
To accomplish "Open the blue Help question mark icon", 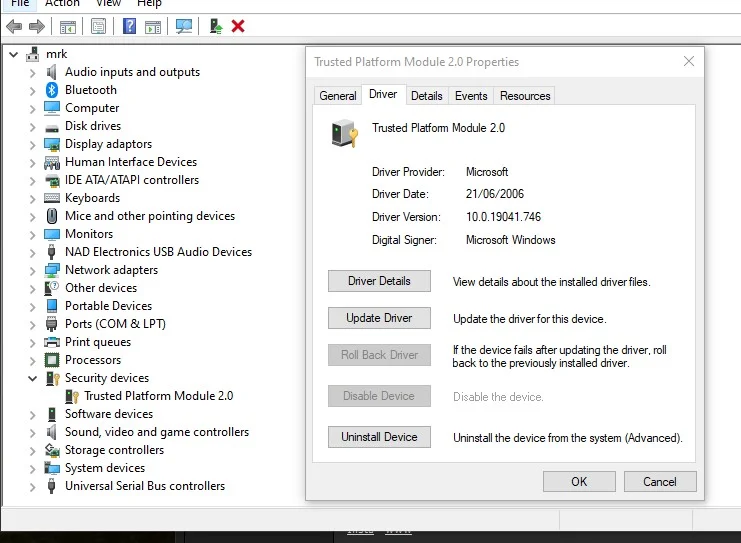I will (x=129, y=26).
